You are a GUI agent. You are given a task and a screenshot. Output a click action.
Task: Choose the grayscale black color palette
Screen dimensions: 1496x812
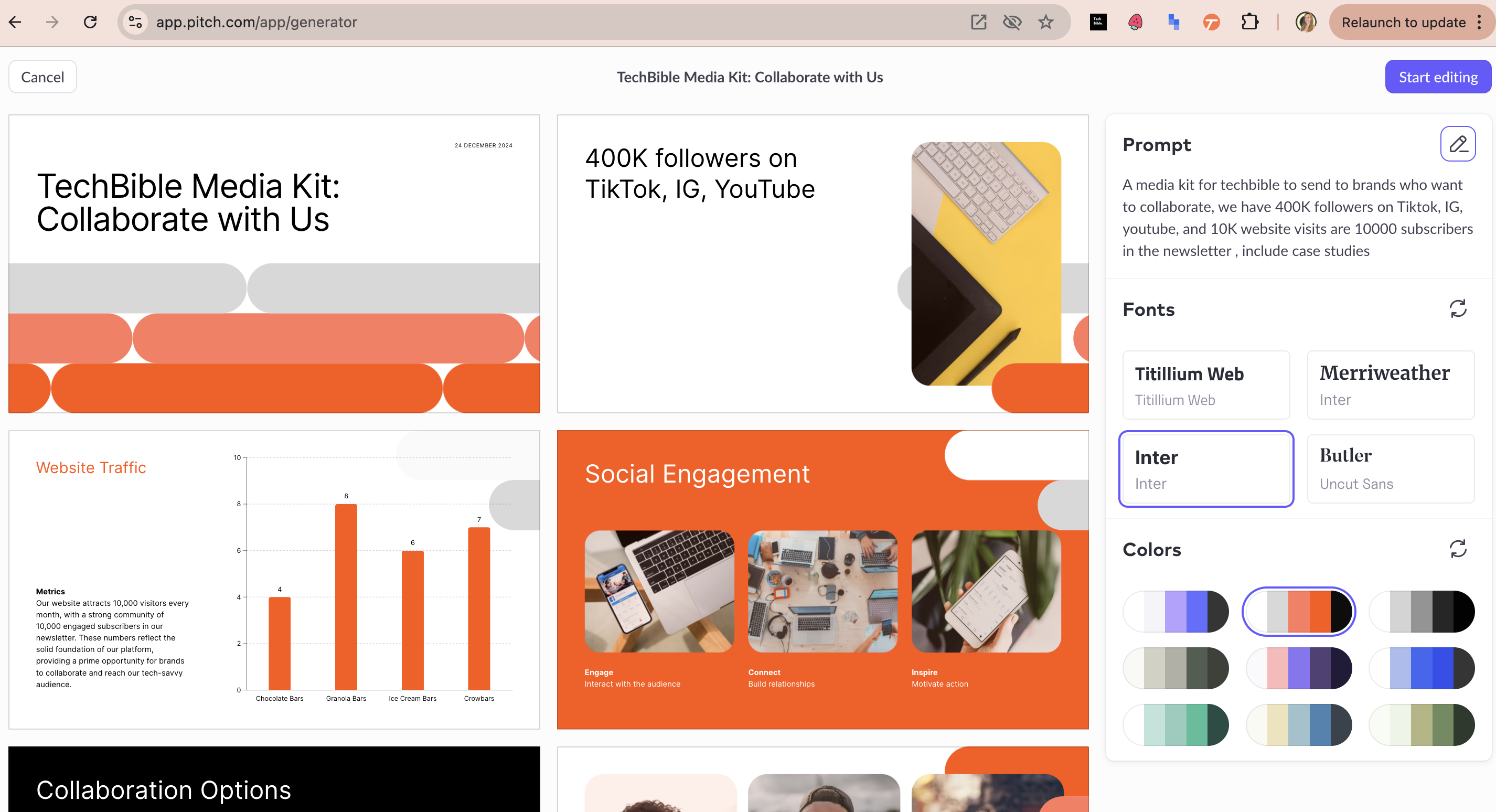[1422, 612]
